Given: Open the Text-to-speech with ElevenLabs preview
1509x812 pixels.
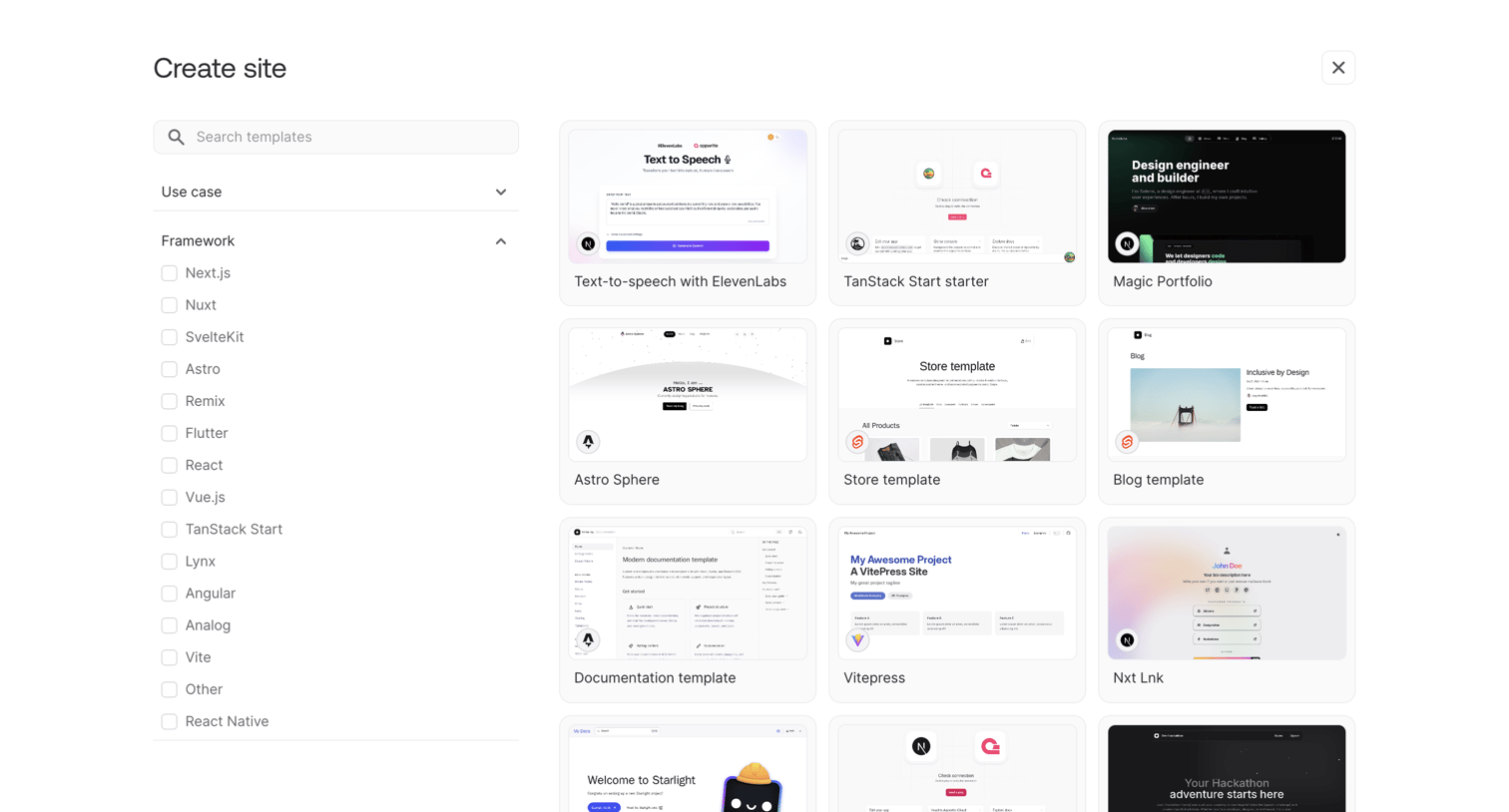Looking at the screenshot, I should [x=688, y=197].
